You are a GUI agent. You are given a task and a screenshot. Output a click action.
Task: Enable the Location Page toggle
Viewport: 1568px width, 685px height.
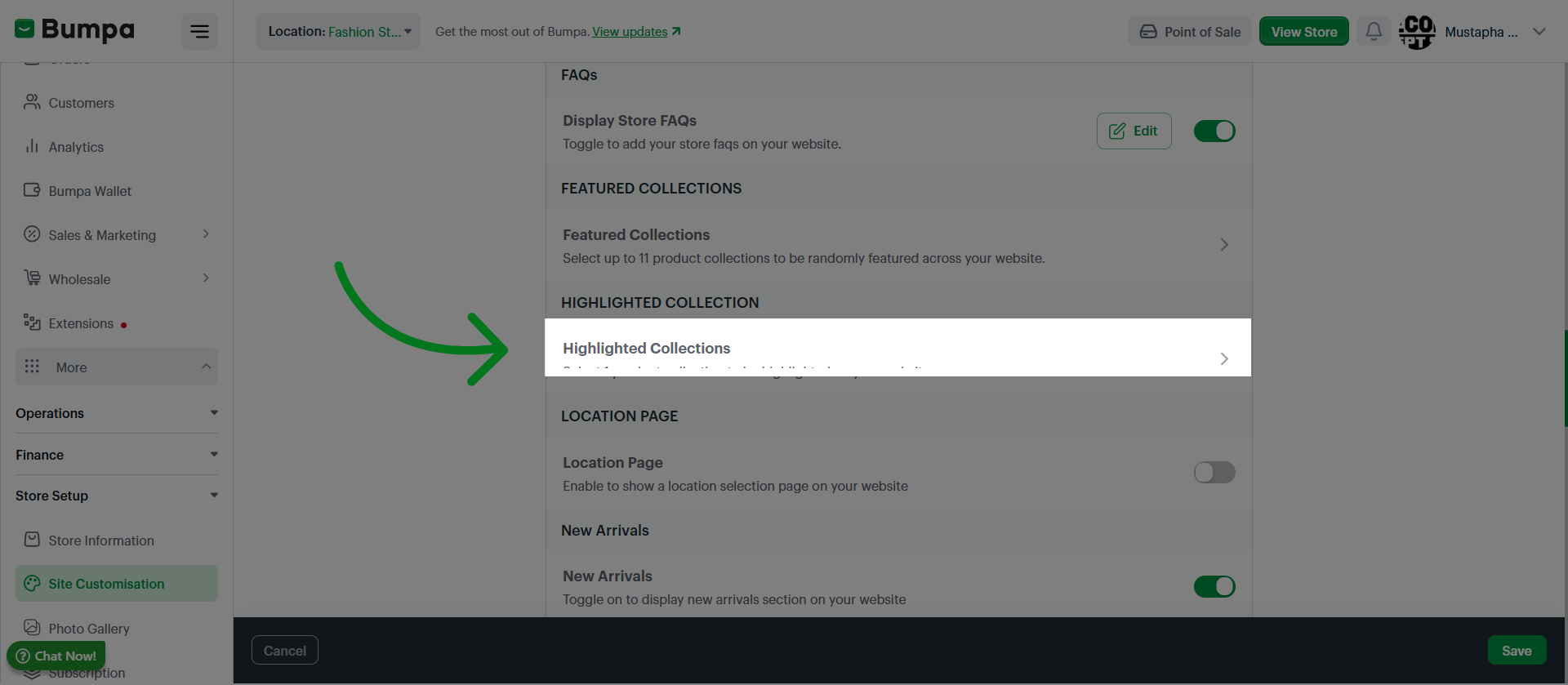pyautogui.click(x=1214, y=472)
